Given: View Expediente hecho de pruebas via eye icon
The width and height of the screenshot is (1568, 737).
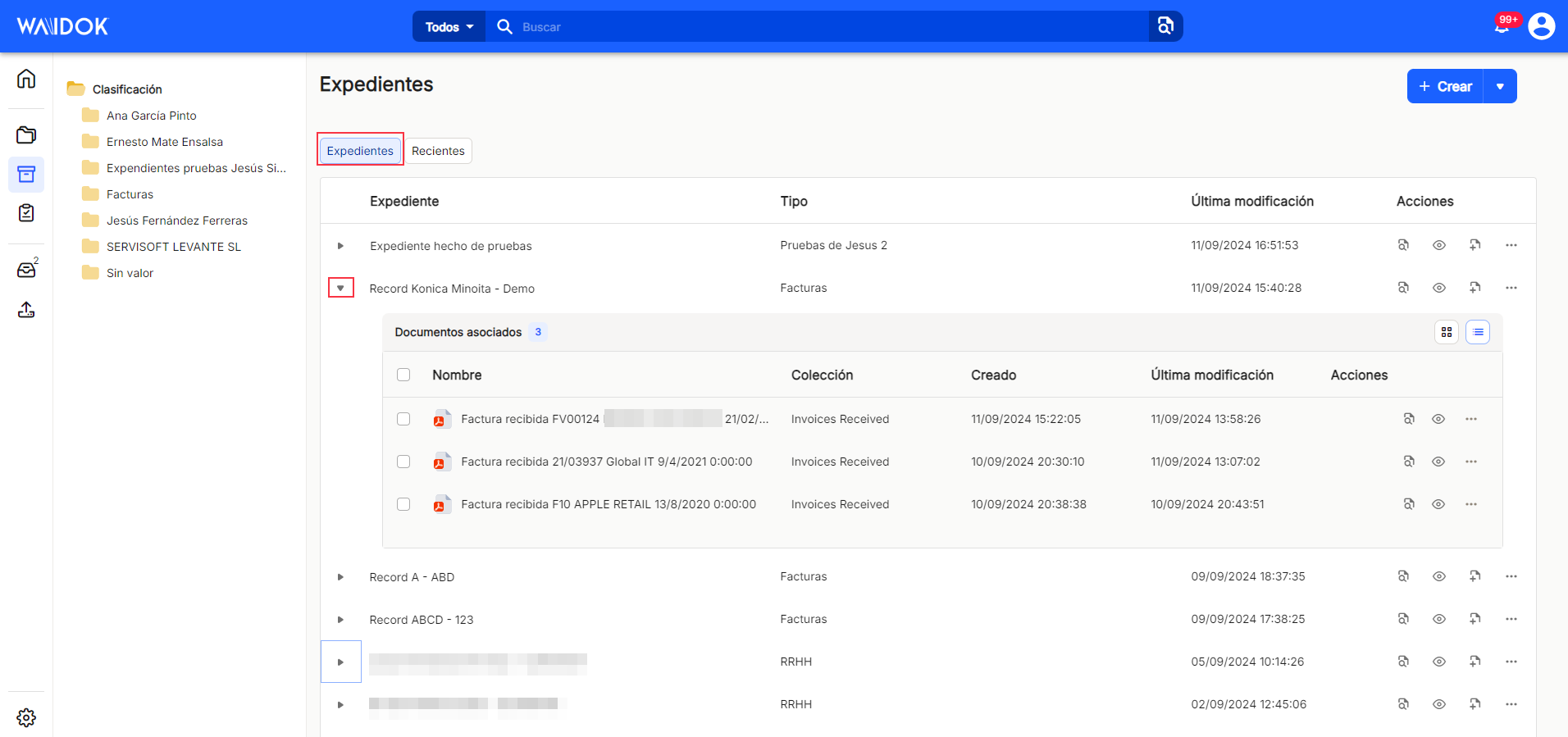Looking at the screenshot, I should (1439, 245).
